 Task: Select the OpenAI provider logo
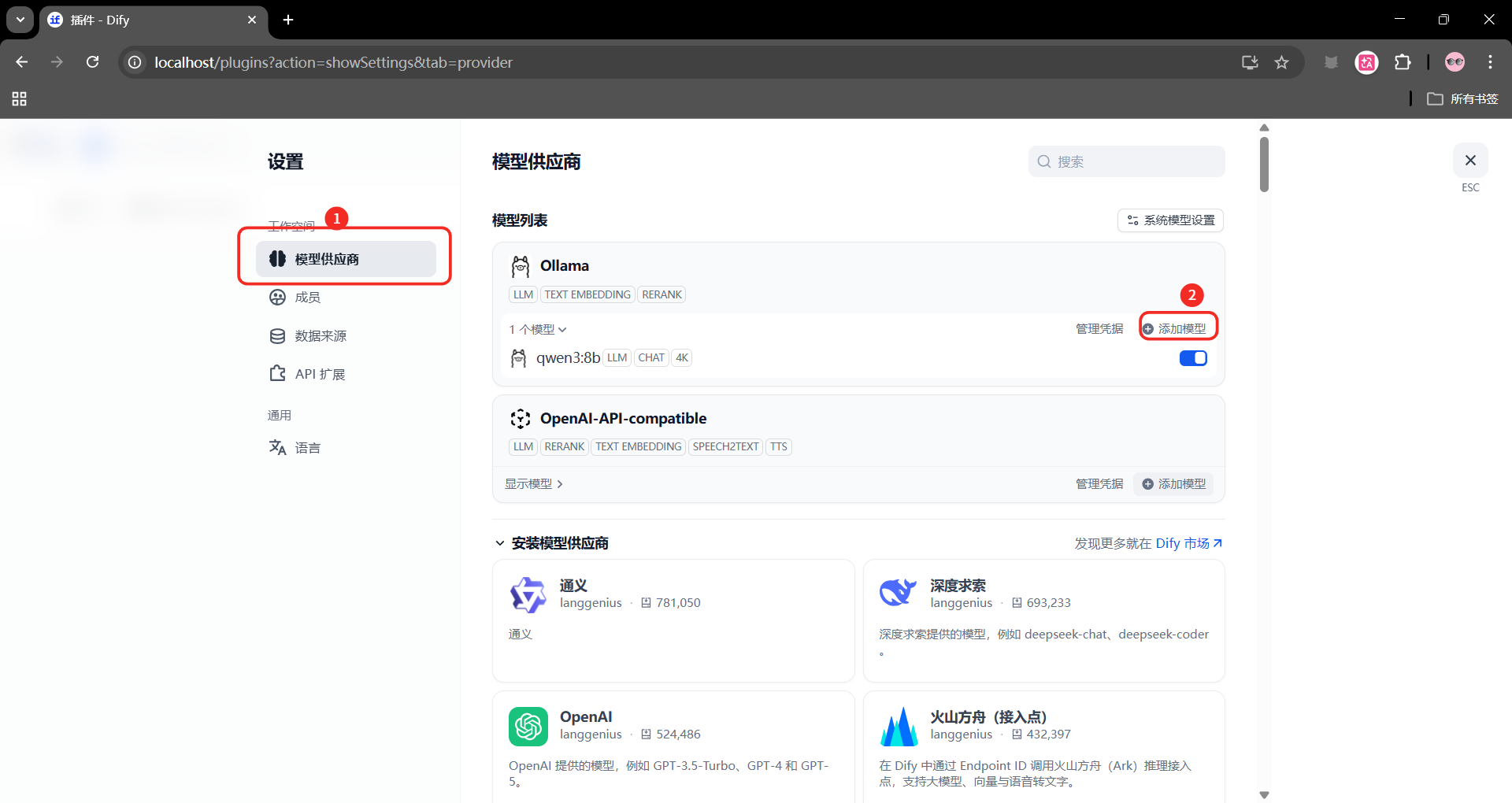[x=528, y=726]
